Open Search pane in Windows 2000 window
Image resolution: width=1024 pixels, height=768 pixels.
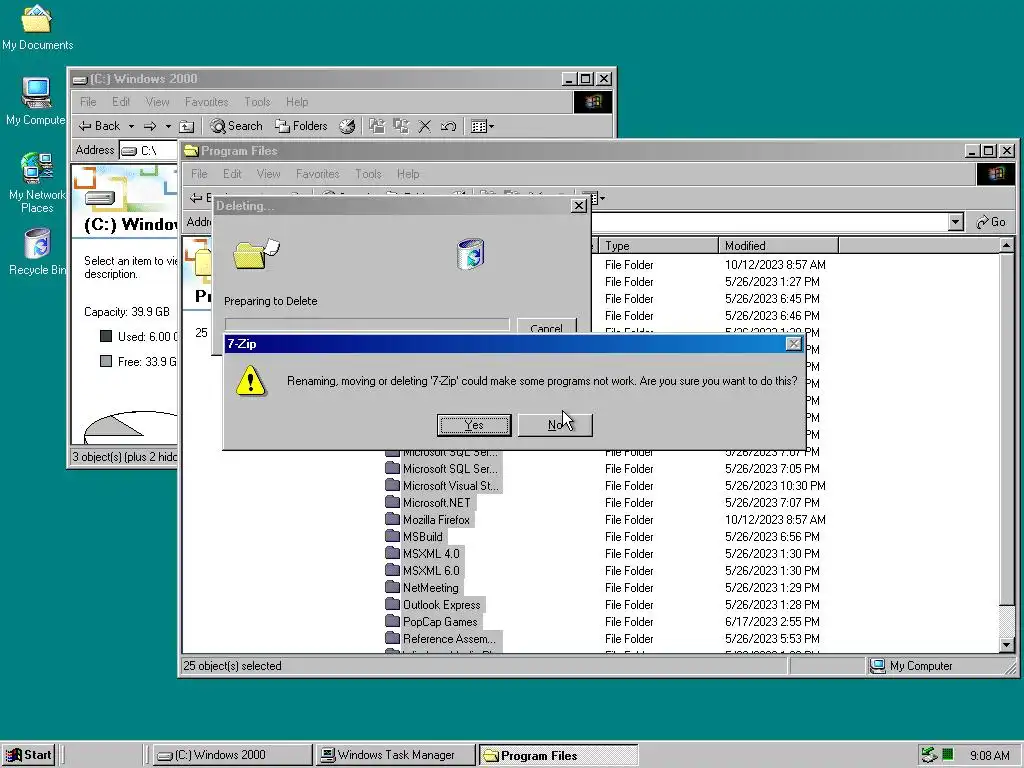[236, 126]
